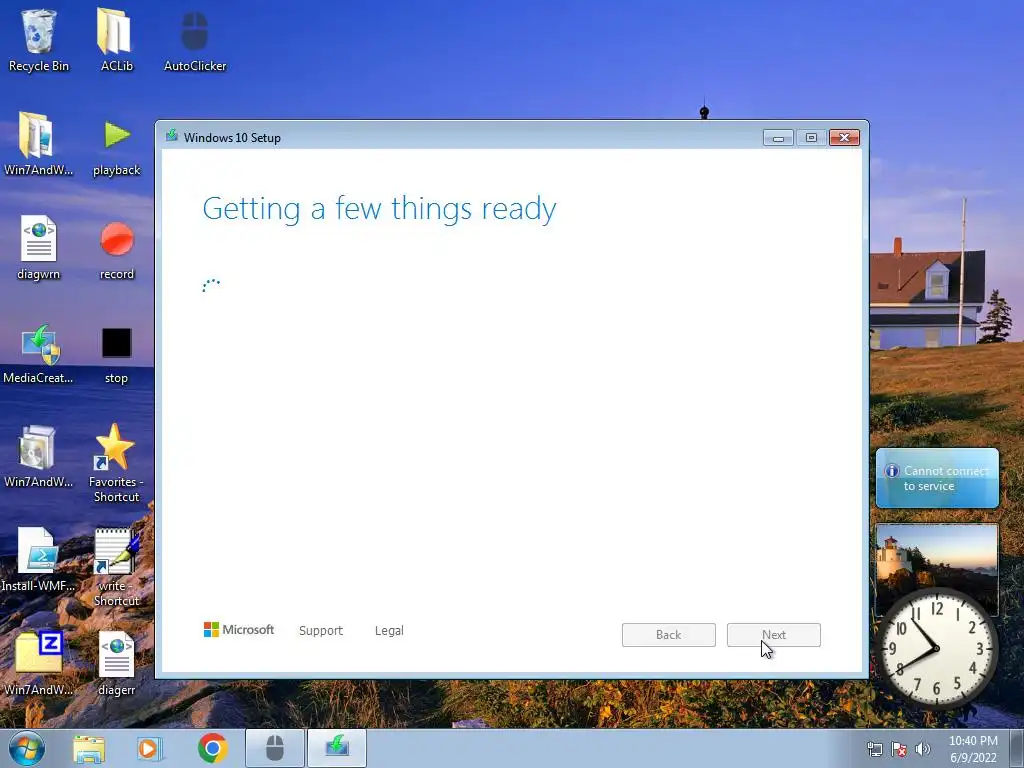Maximize the Windows 10 Setup window
The height and width of the screenshot is (768, 1024).
click(x=811, y=138)
